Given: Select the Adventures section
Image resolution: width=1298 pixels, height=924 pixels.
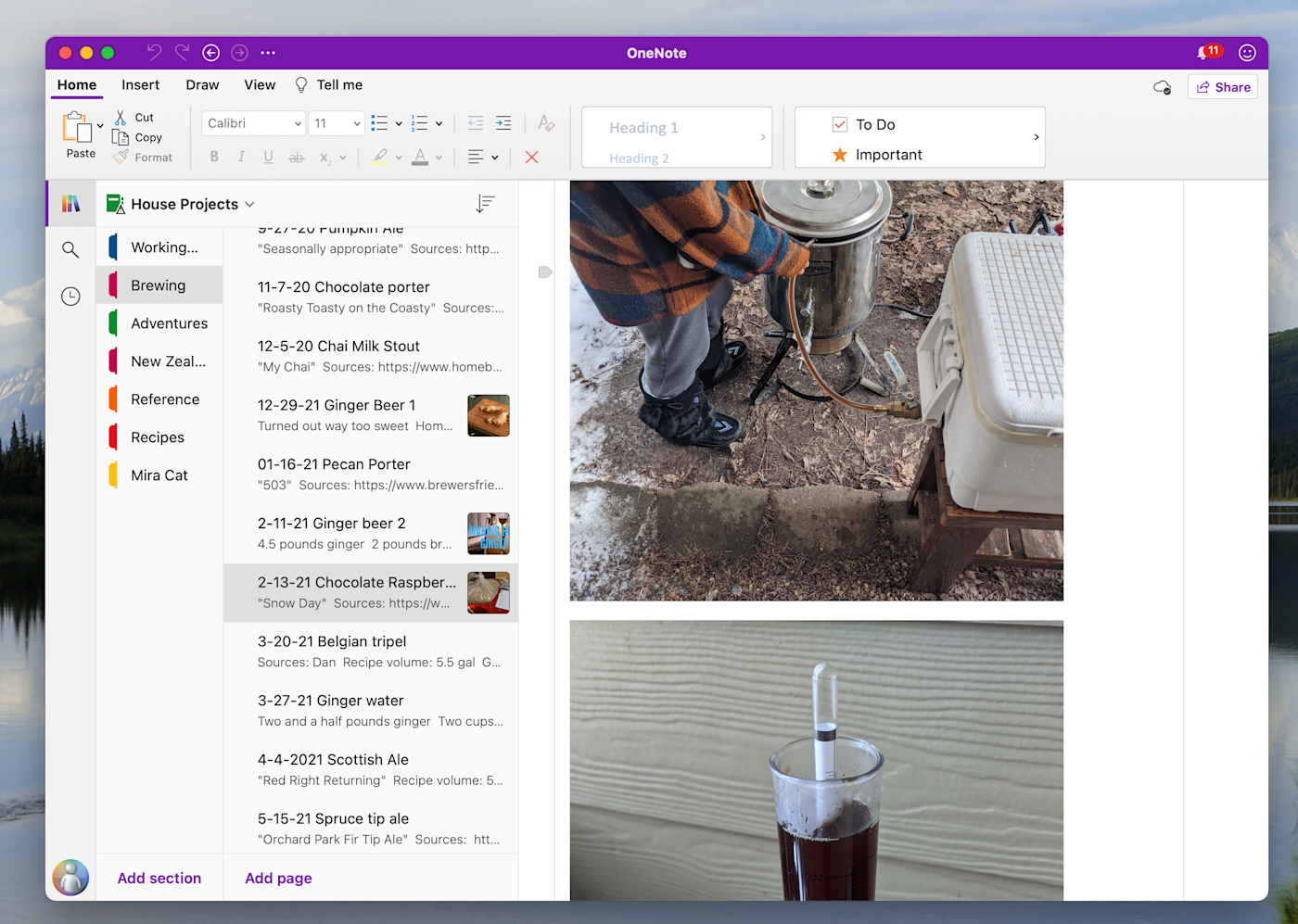Looking at the screenshot, I should [x=159, y=323].
